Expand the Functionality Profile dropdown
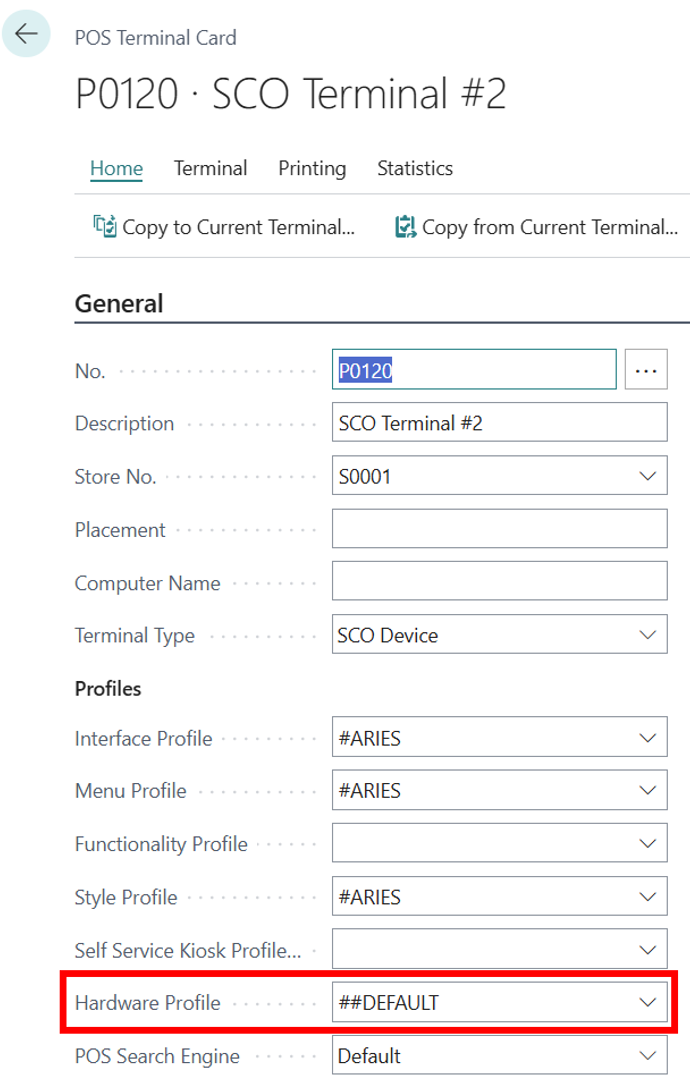Viewport: 690px width, 1092px height. [x=647, y=843]
